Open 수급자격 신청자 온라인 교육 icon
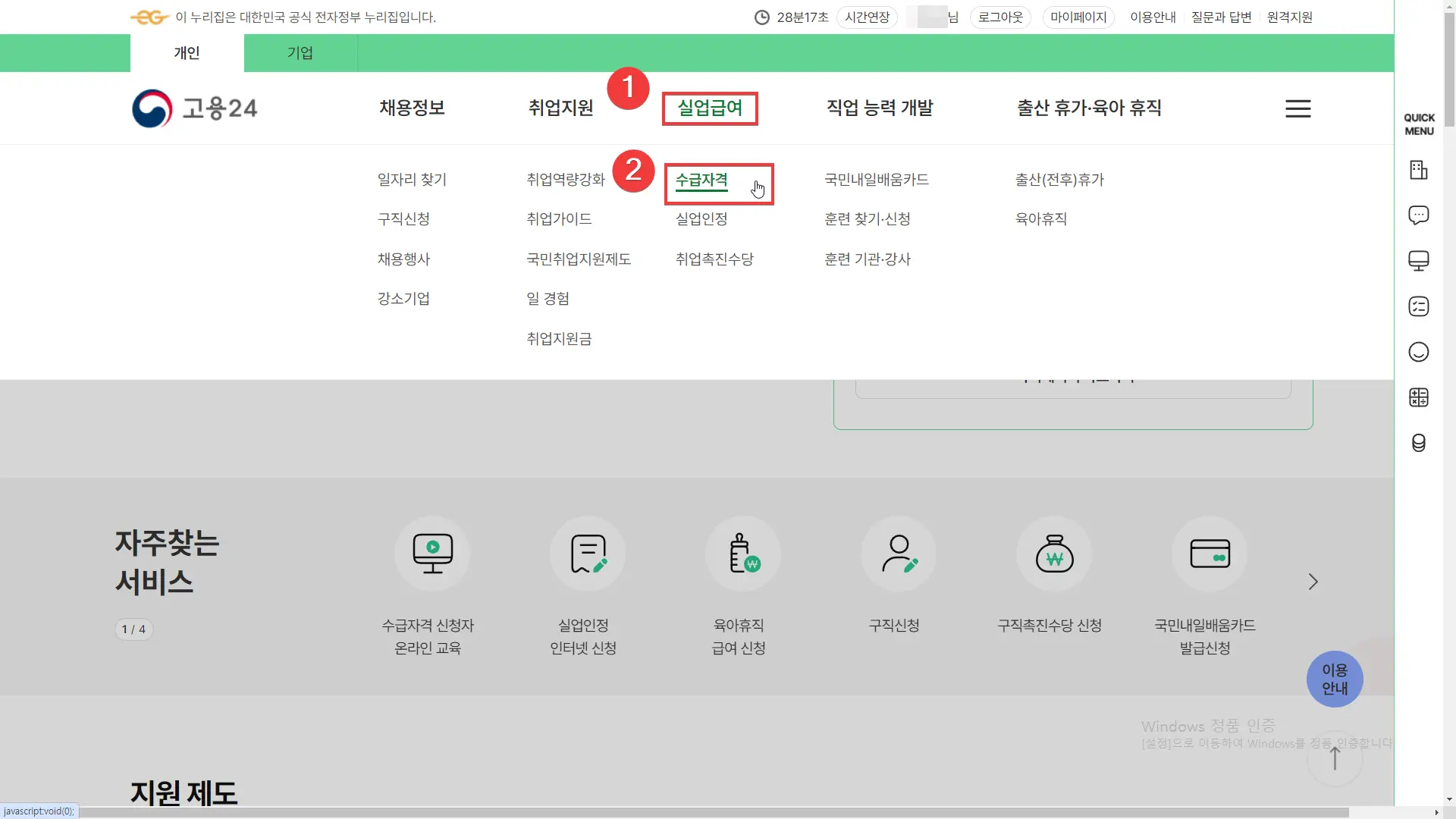Screen dimensions: 1456x819 (432, 554)
